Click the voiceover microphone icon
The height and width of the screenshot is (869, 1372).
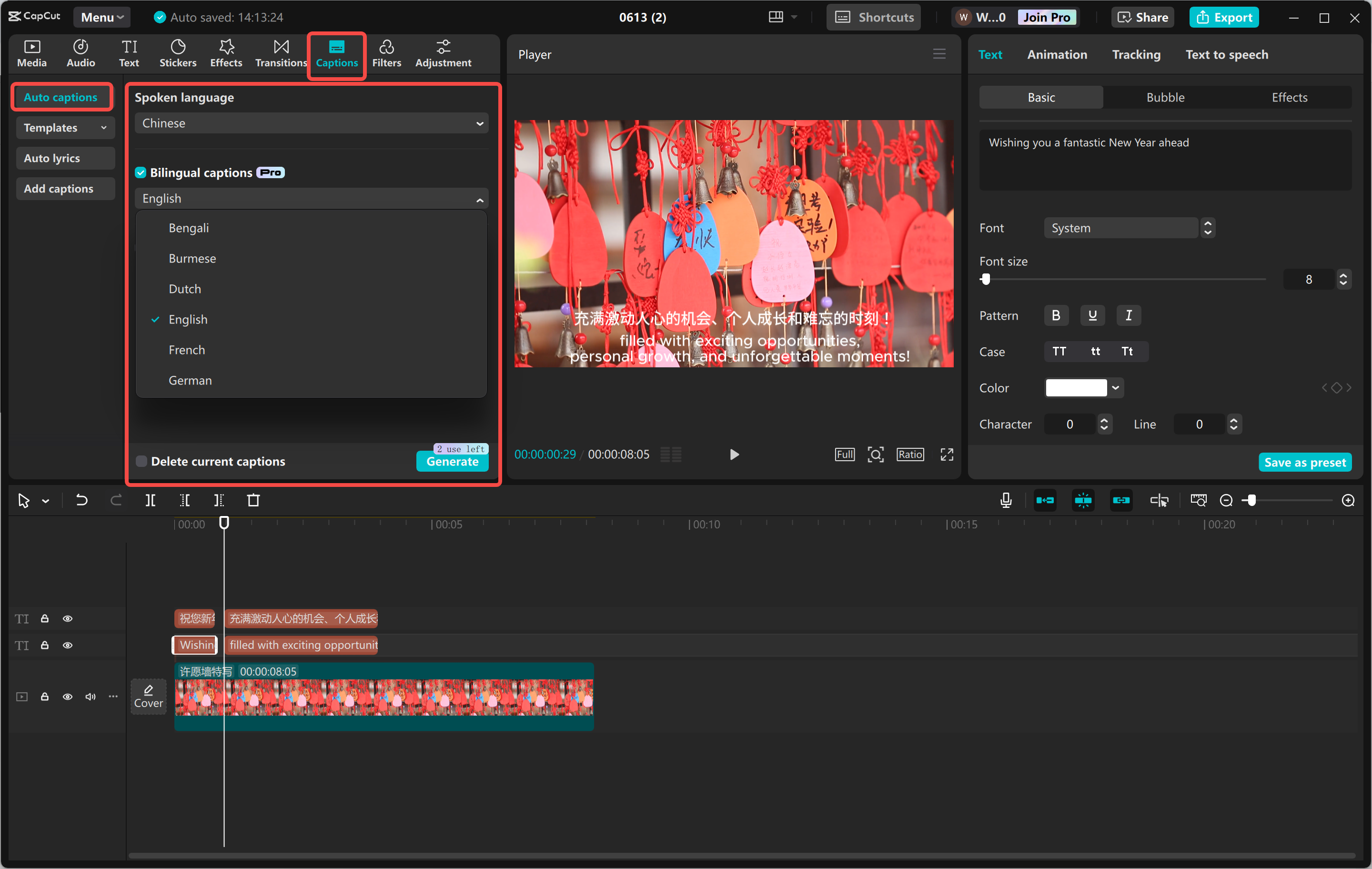pos(1006,500)
